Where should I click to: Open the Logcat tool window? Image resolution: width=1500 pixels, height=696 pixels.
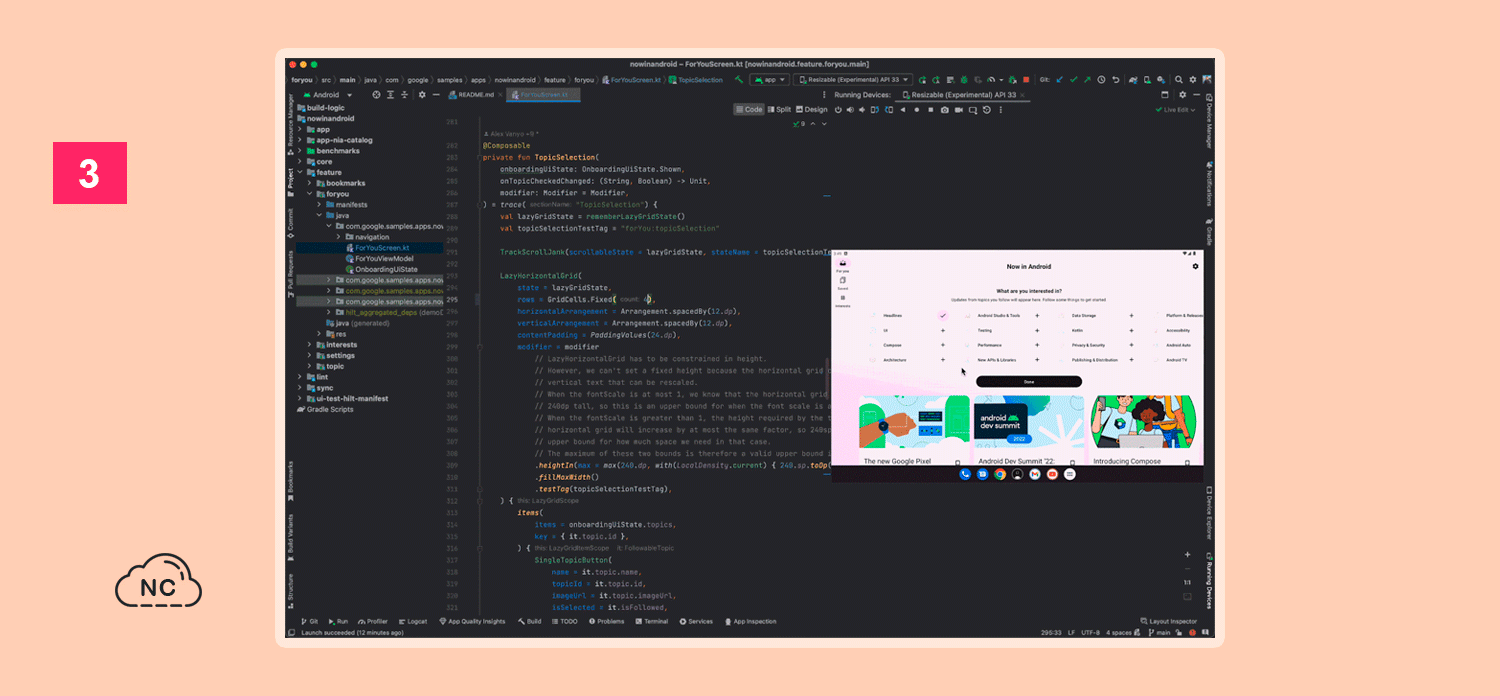(x=412, y=621)
